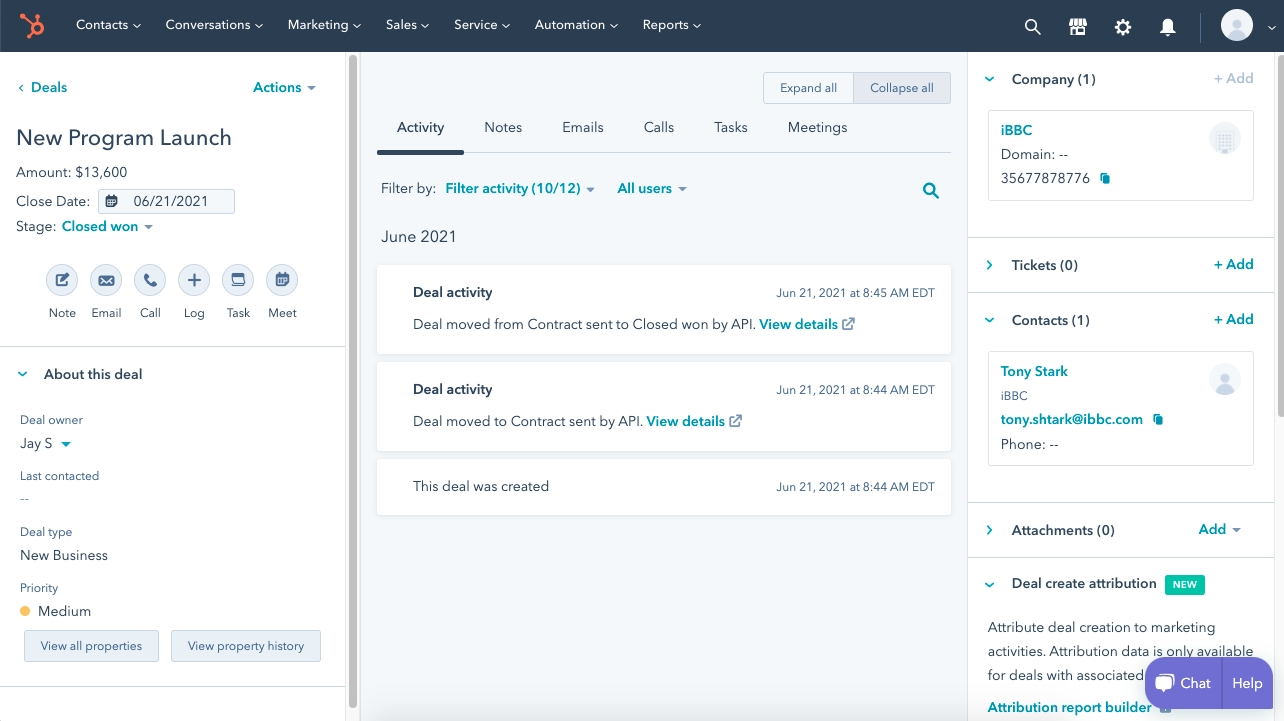Change the Stage Closed won dropdown
This screenshot has width=1284, height=721.
click(107, 227)
